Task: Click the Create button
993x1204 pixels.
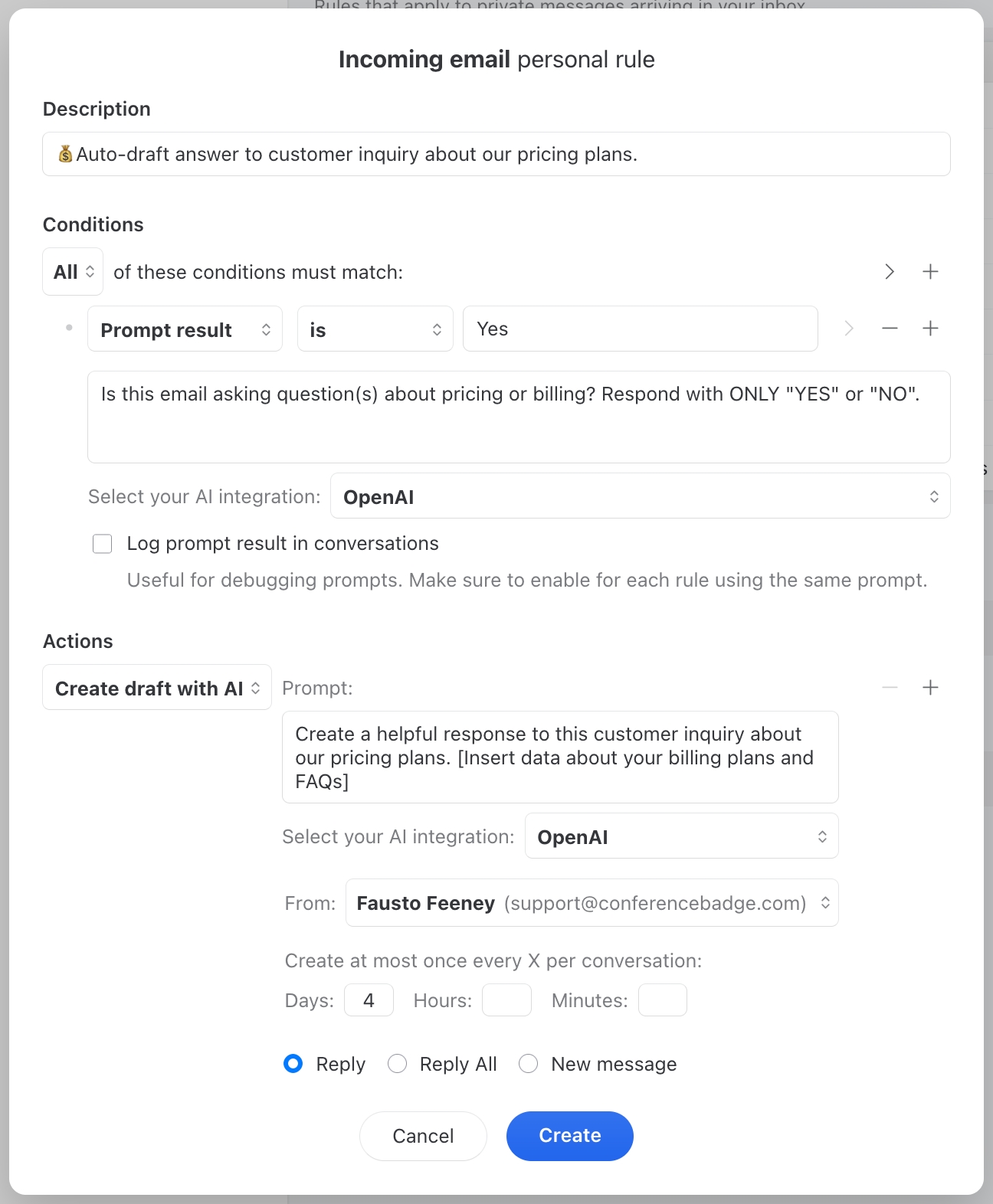Action: pos(569,1136)
